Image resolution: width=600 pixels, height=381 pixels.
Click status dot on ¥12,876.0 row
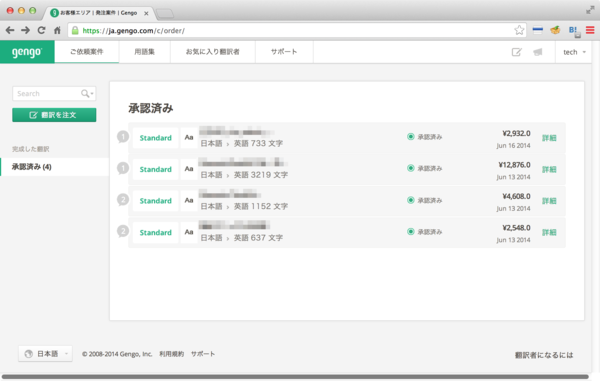coord(411,168)
